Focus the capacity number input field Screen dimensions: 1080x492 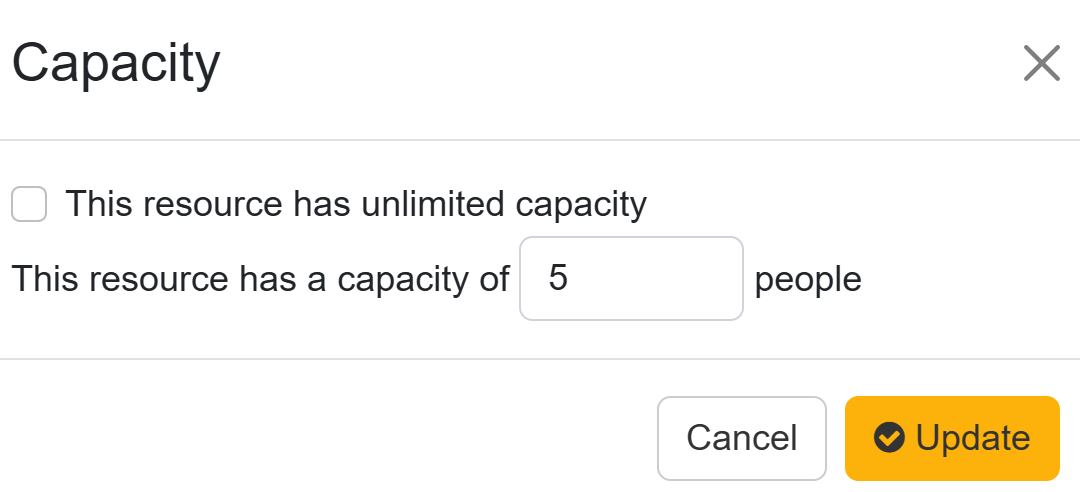(x=631, y=279)
